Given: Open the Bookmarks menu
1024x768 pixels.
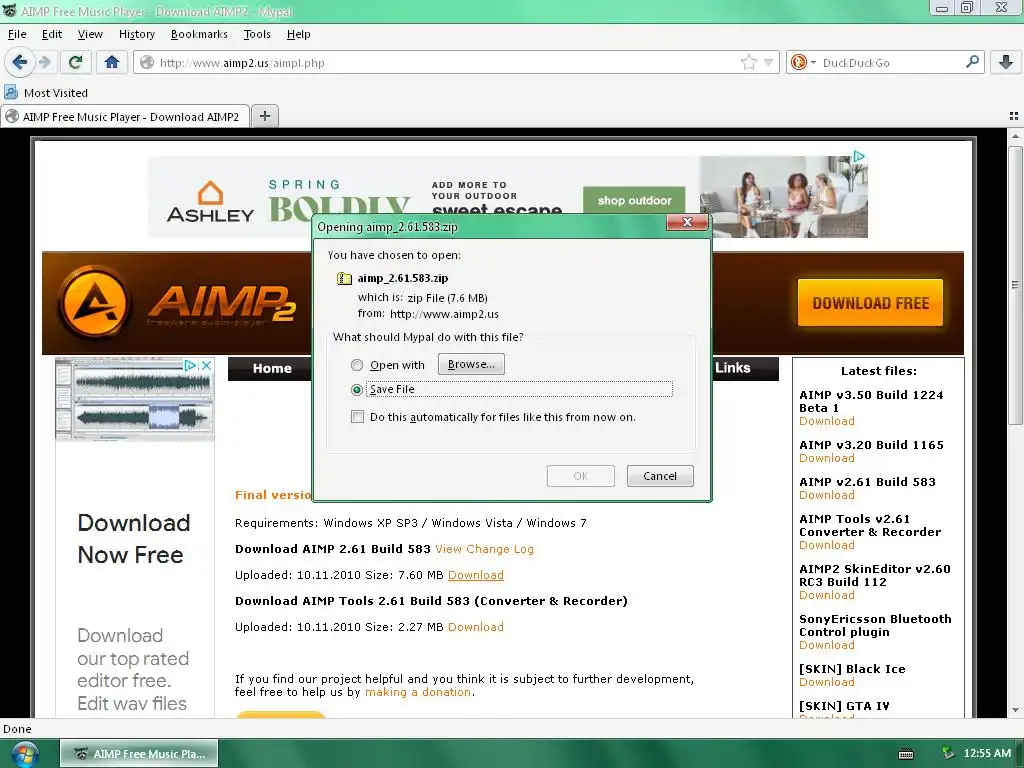Looking at the screenshot, I should point(199,34).
